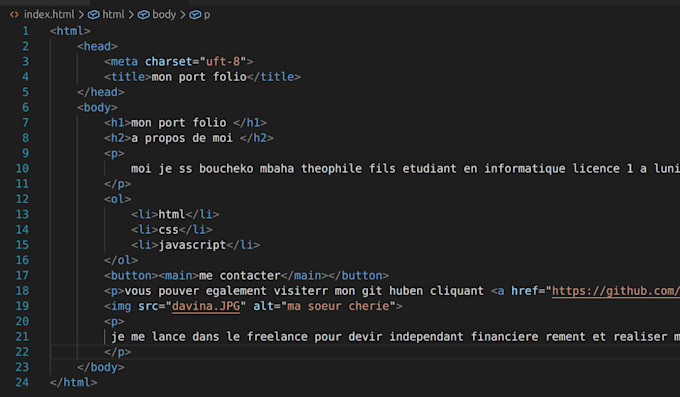Click the 'me contacter' button text on line 17
This screenshot has height=397, width=680.
[x=240, y=276]
